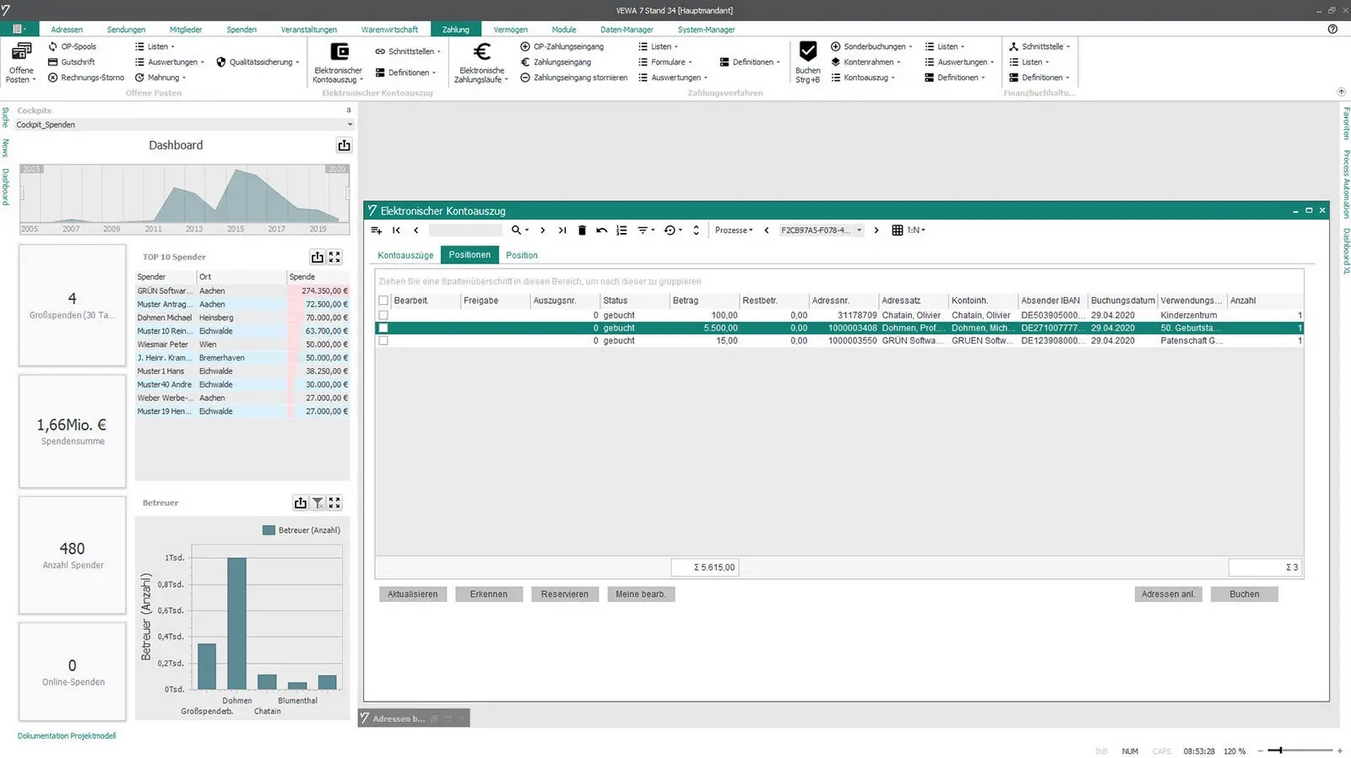The image size is (1351, 758).
Task: Click Rechnungs-Storno in the ribbon
Action: pyautogui.click(x=86, y=77)
